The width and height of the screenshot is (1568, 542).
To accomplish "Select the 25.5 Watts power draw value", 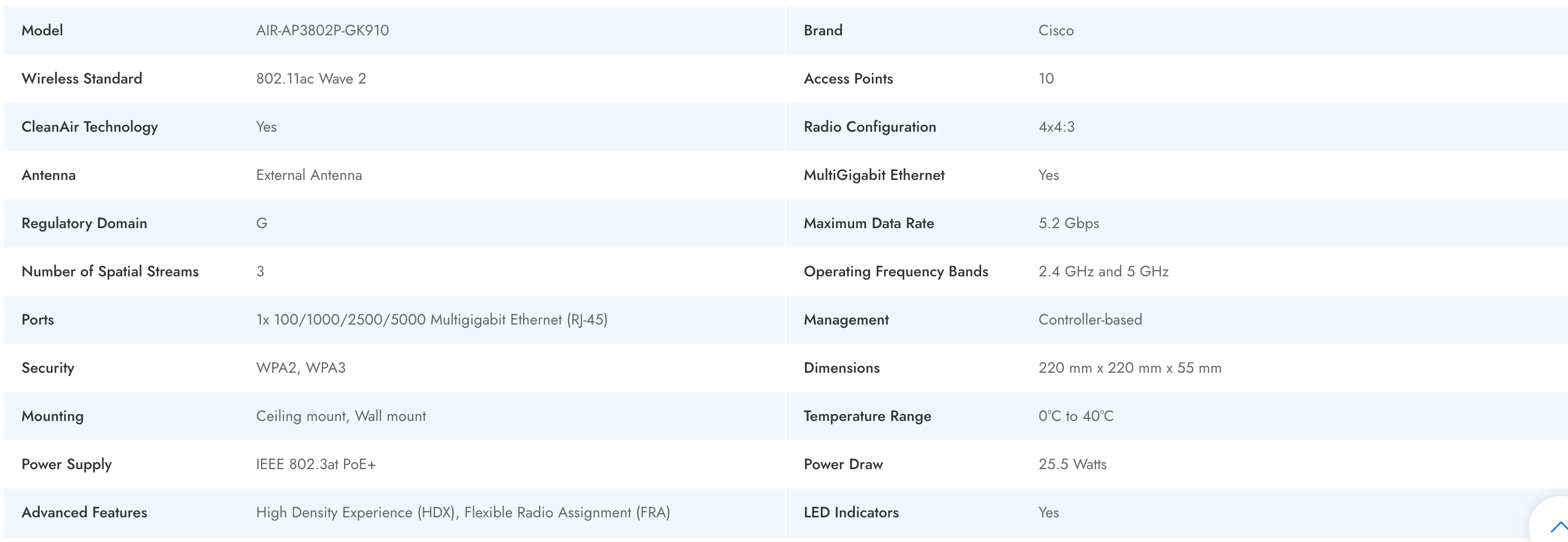I will click(1072, 464).
